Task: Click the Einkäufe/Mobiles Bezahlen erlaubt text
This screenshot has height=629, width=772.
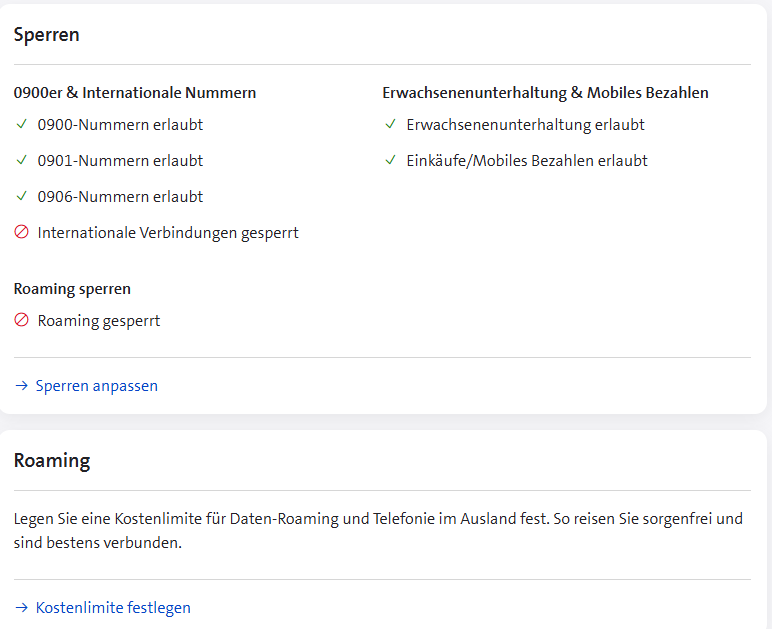Action: tap(527, 161)
